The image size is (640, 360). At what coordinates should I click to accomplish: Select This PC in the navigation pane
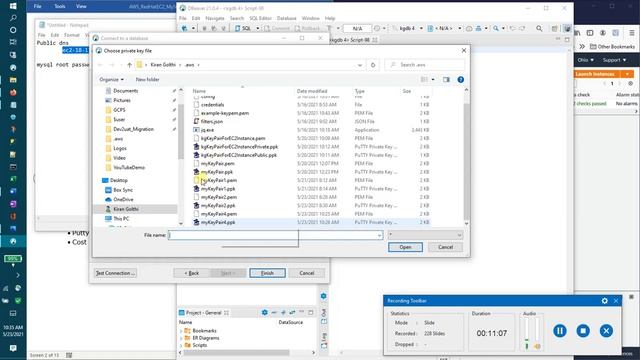[121, 219]
